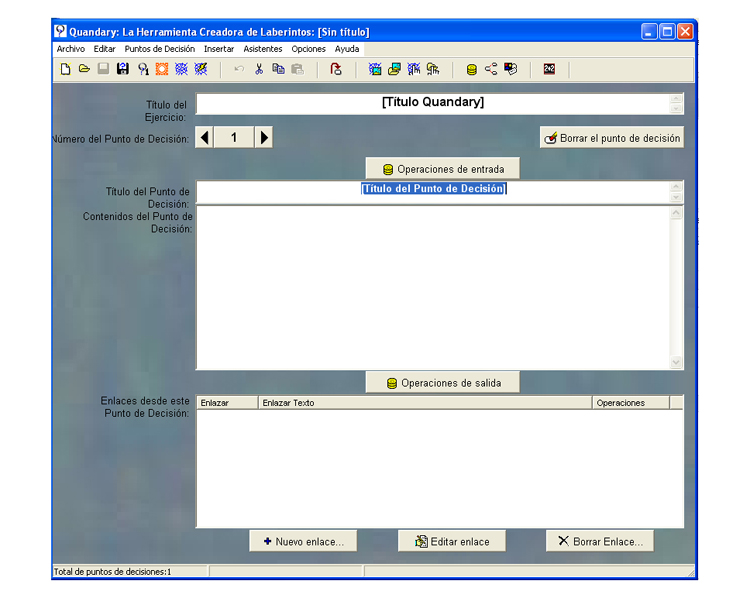The image size is (750, 598).
Task: Click the red 2x2 icon in toolbar
Action: point(549,69)
